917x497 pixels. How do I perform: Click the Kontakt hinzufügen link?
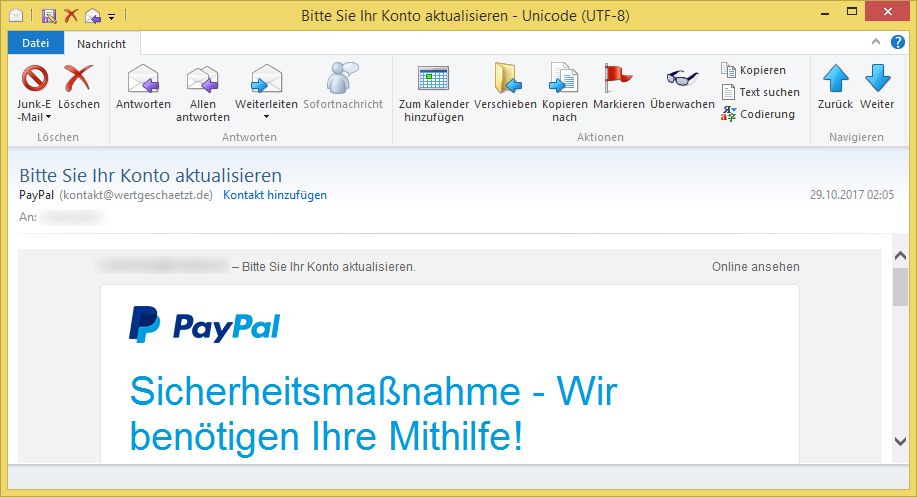275,195
